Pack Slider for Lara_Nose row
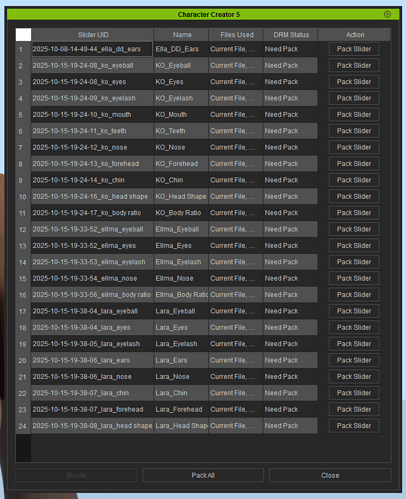This screenshot has height=499, width=406. point(354,376)
